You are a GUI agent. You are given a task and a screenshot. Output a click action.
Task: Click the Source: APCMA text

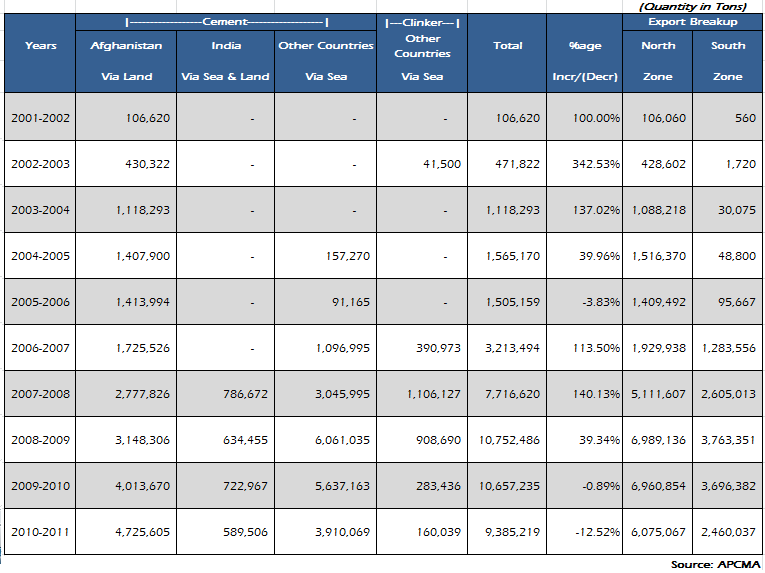(x=715, y=565)
